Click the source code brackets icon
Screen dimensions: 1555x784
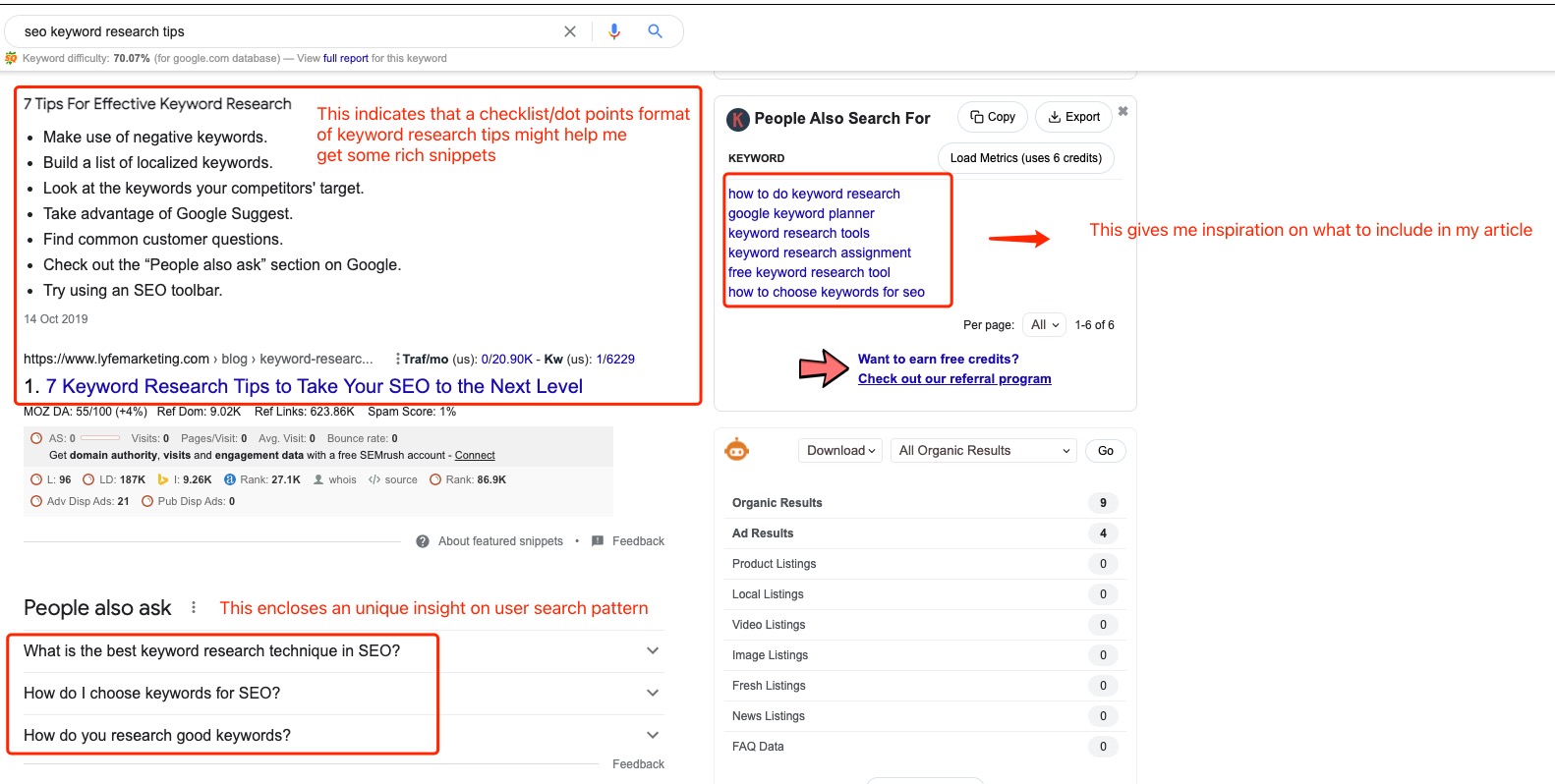point(374,479)
